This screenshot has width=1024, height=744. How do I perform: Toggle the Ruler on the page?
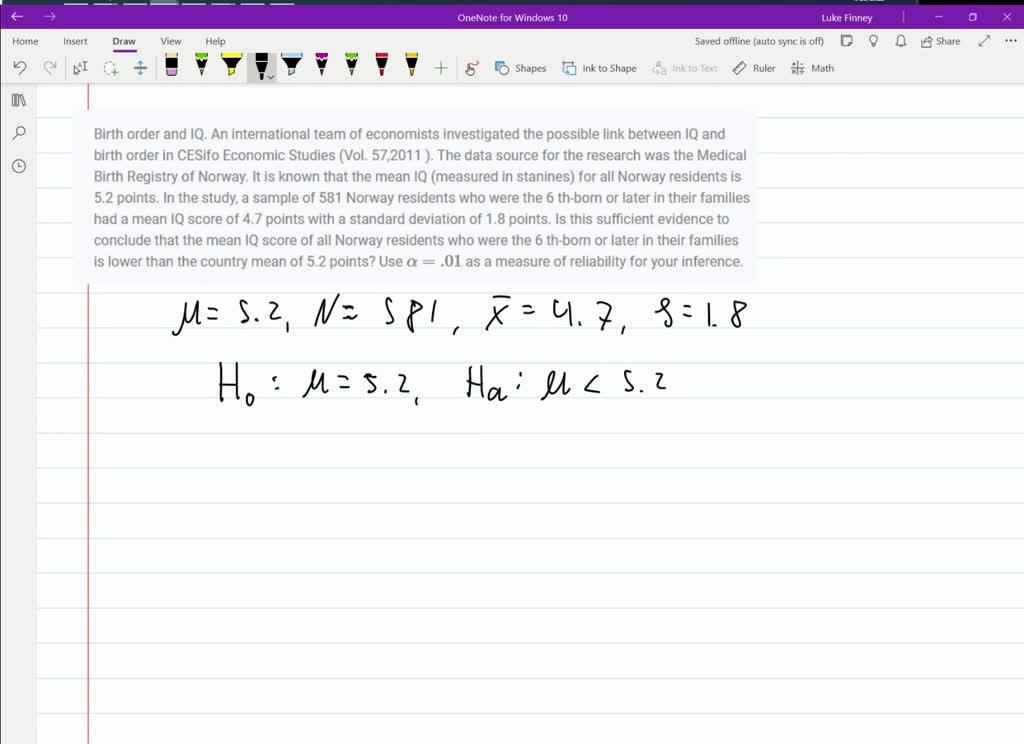(754, 68)
